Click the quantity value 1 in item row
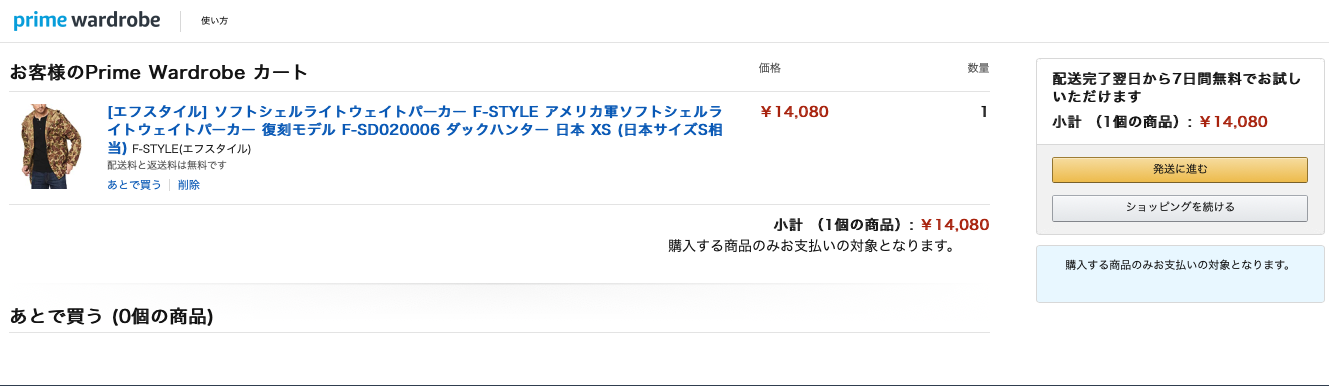 tap(984, 112)
